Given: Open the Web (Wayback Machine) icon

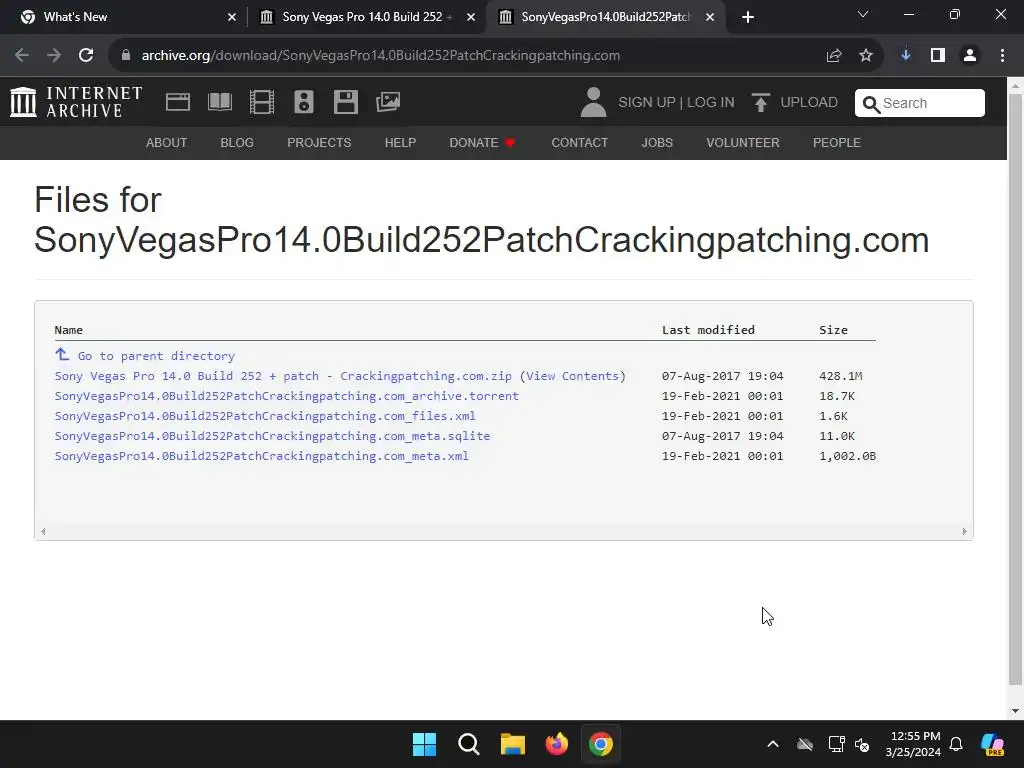Looking at the screenshot, I should point(178,102).
